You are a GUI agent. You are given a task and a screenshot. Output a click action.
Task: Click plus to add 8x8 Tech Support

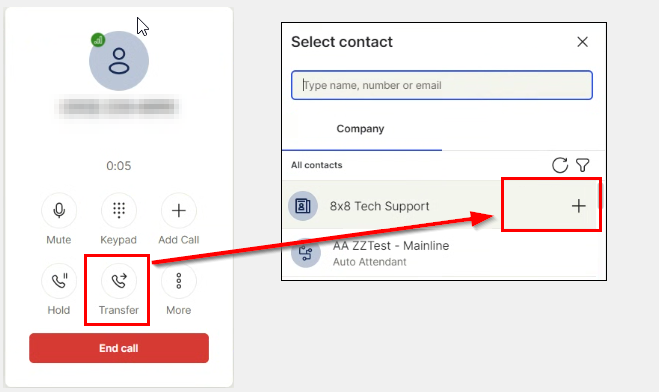pos(579,206)
